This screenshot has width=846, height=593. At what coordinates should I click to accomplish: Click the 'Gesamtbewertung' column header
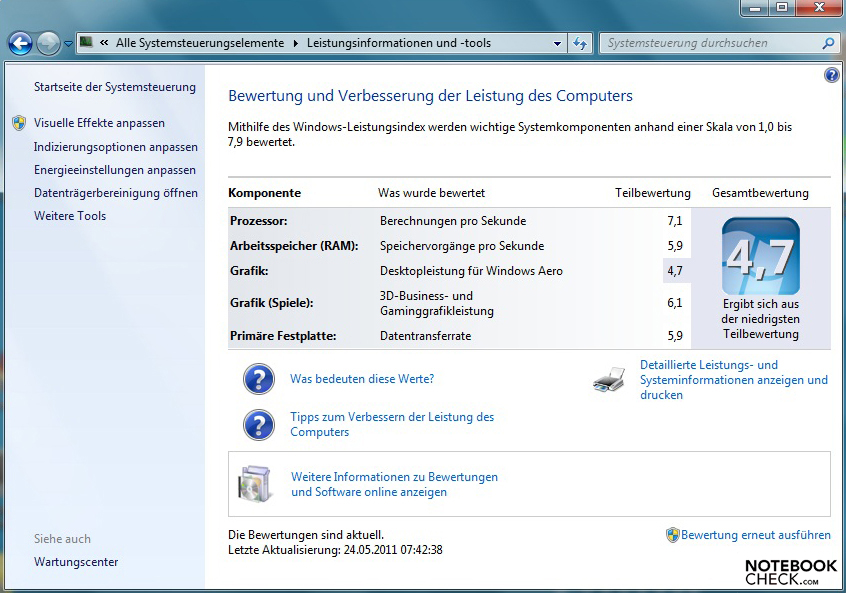pos(760,193)
